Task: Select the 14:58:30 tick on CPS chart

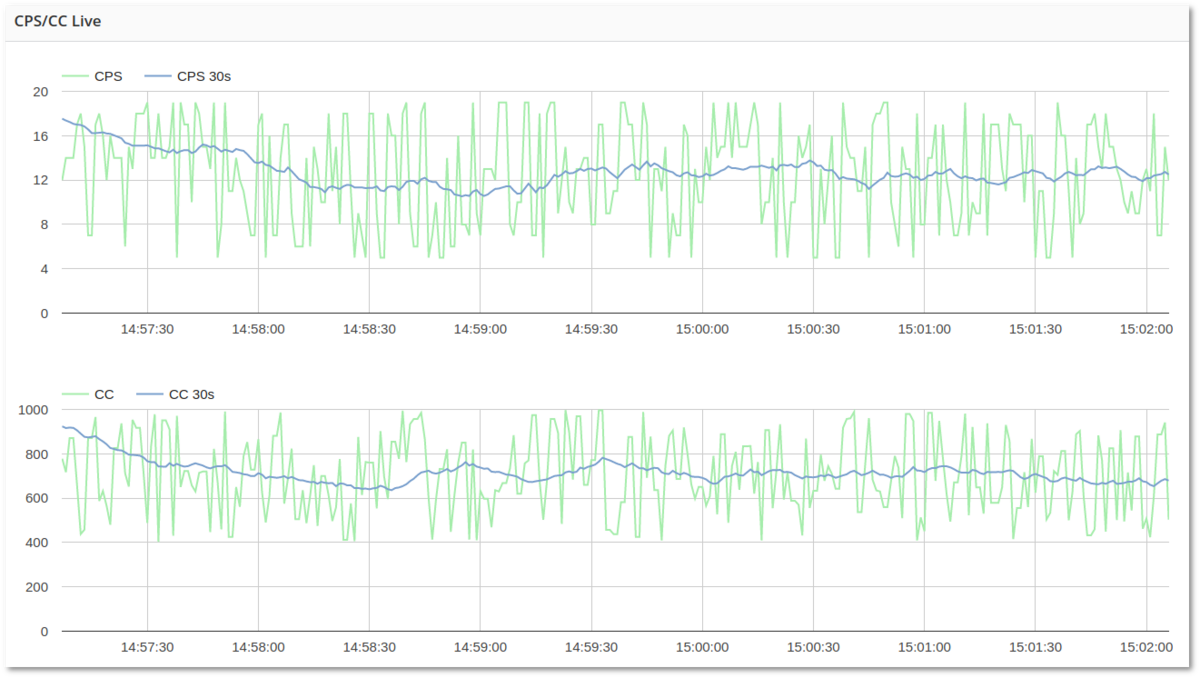Action: [x=369, y=328]
